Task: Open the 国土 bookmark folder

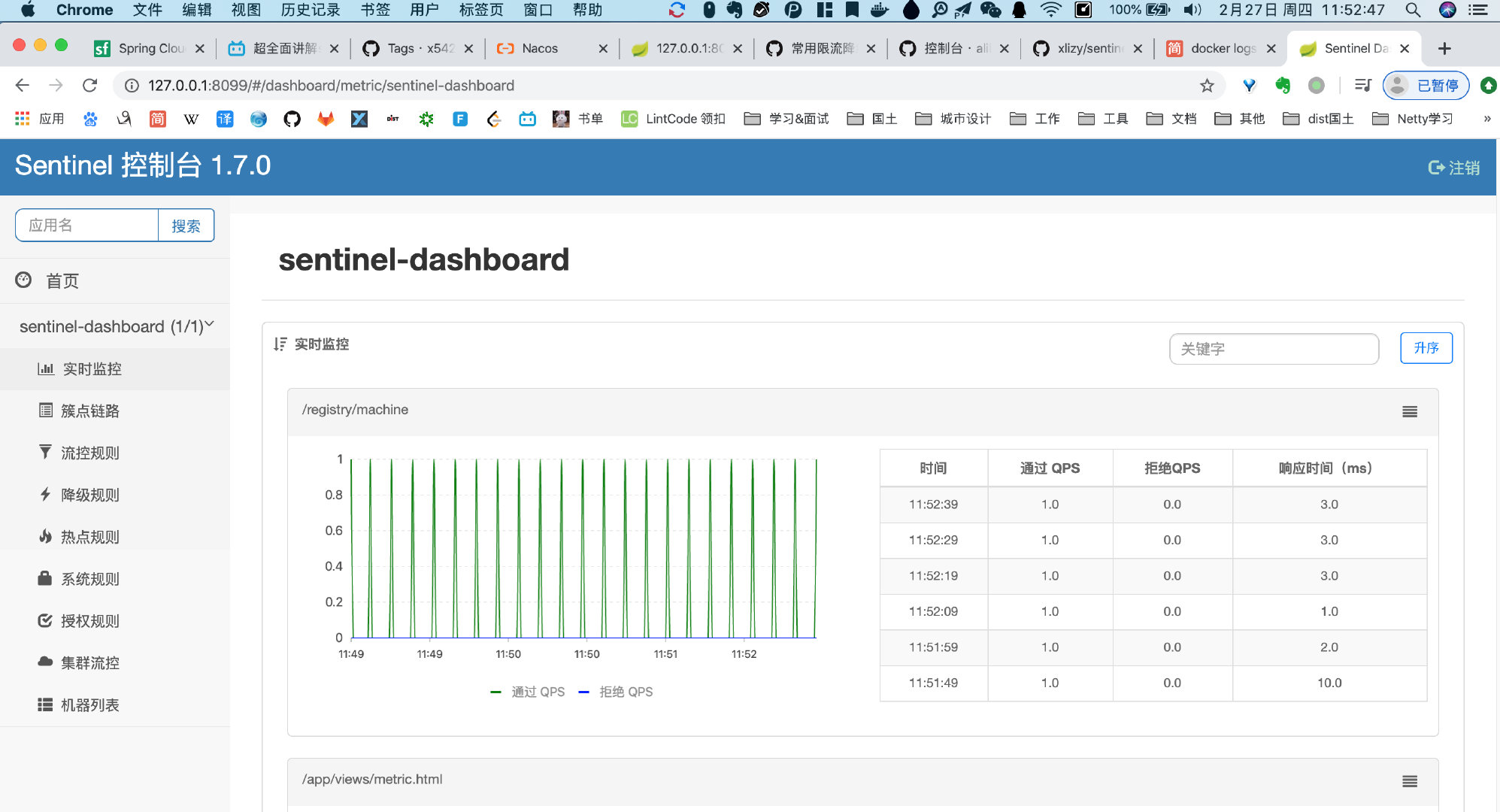Action: (x=872, y=119)
